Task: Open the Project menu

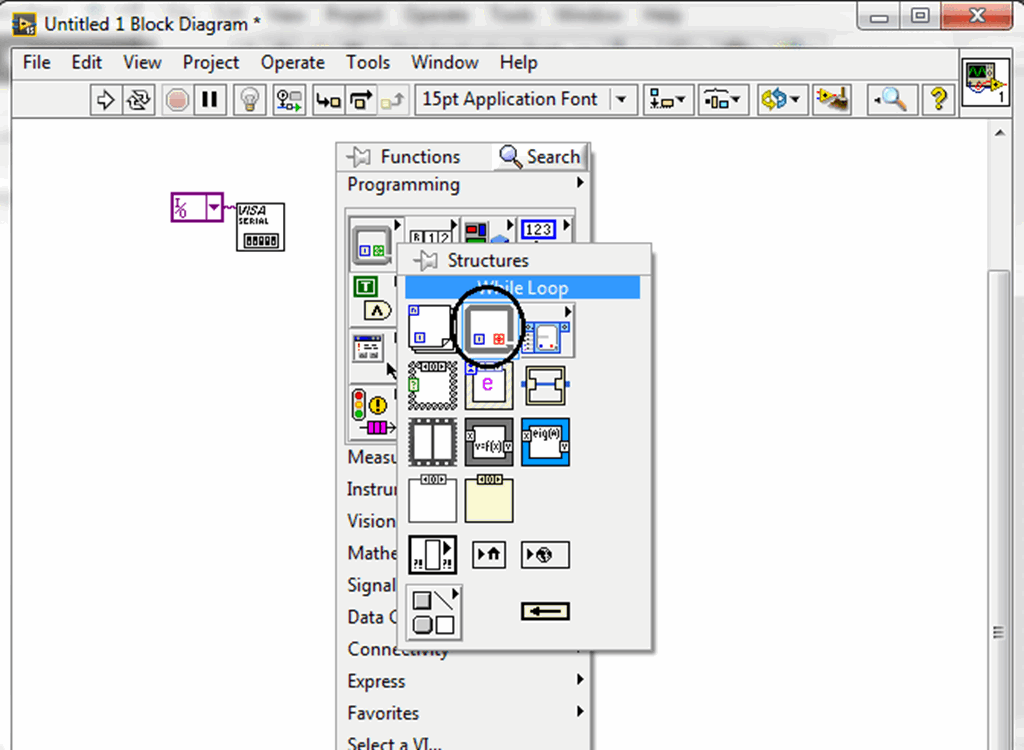Action: click(x=210, y=62)
